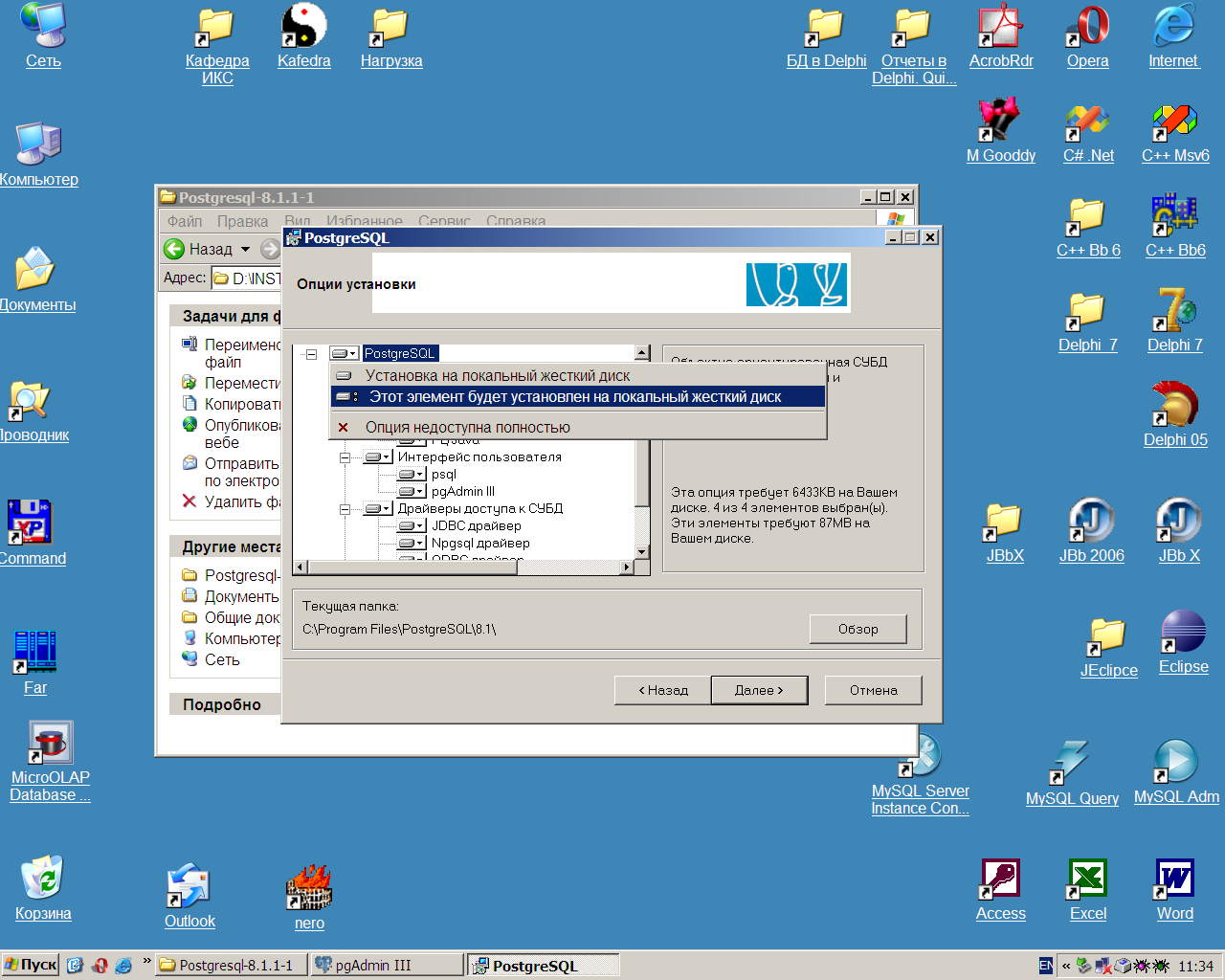This screenshot has height=980, width=1225.
Task: Open the AcrobRdr desktop shortcut
Action: coord(1001,36)
